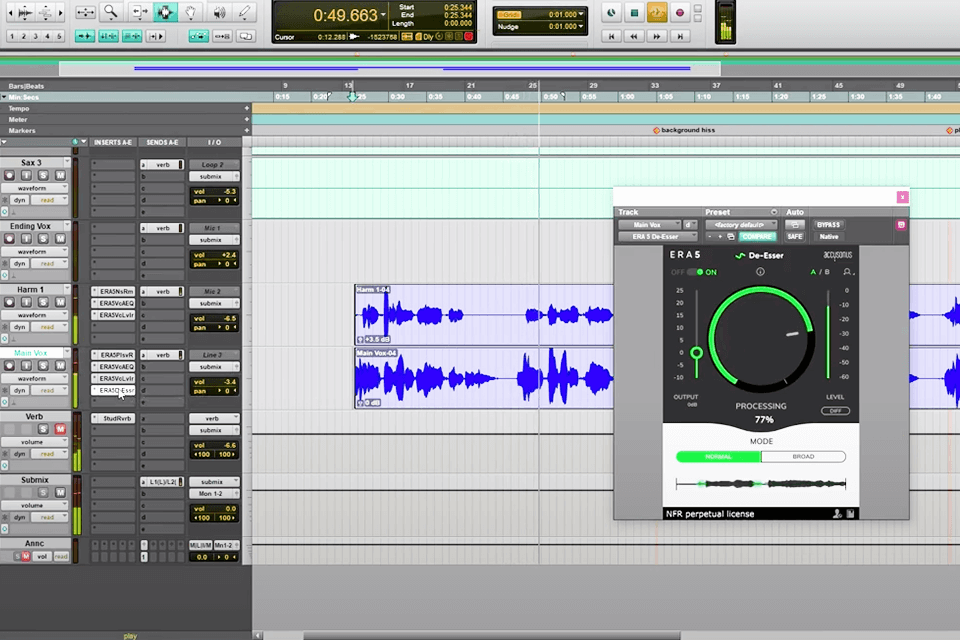Click the Fast Forward transport button
Screen dimensions: 960x640
[x=657, y=36]
